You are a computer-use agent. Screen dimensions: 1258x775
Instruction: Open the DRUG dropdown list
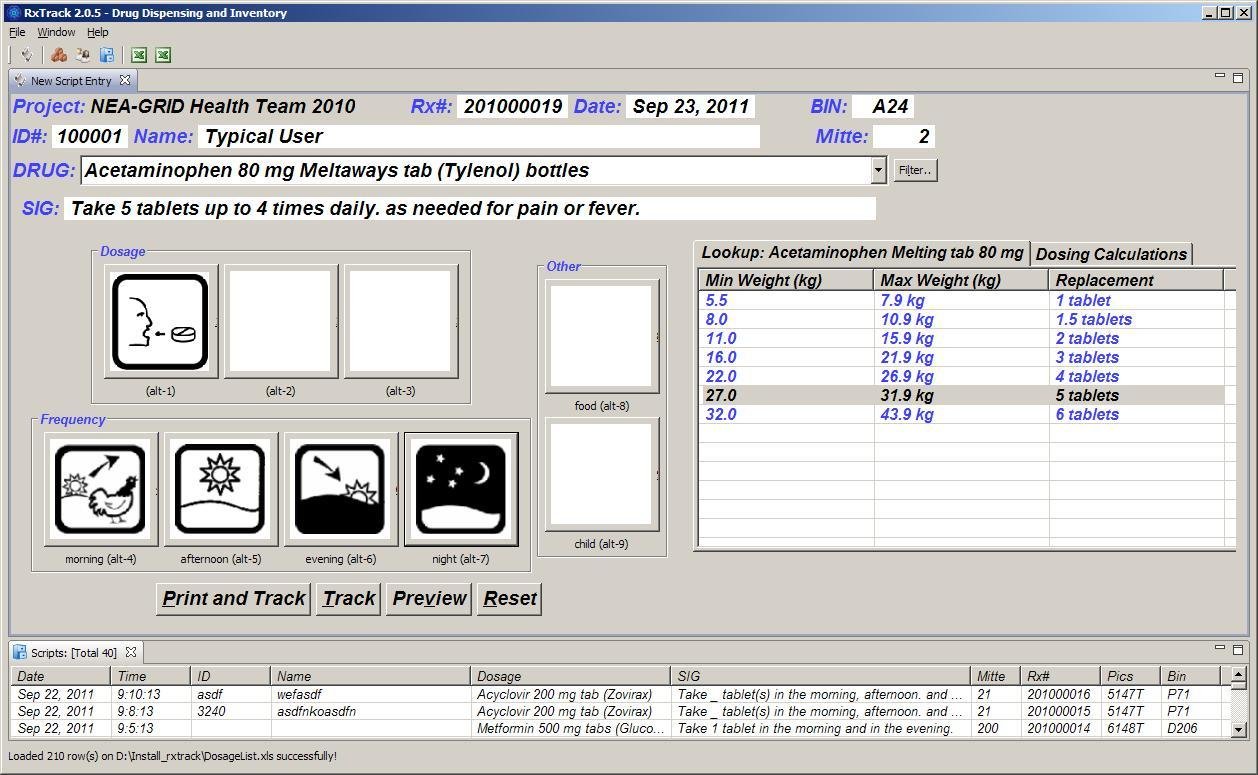click(x=878, y=170)
